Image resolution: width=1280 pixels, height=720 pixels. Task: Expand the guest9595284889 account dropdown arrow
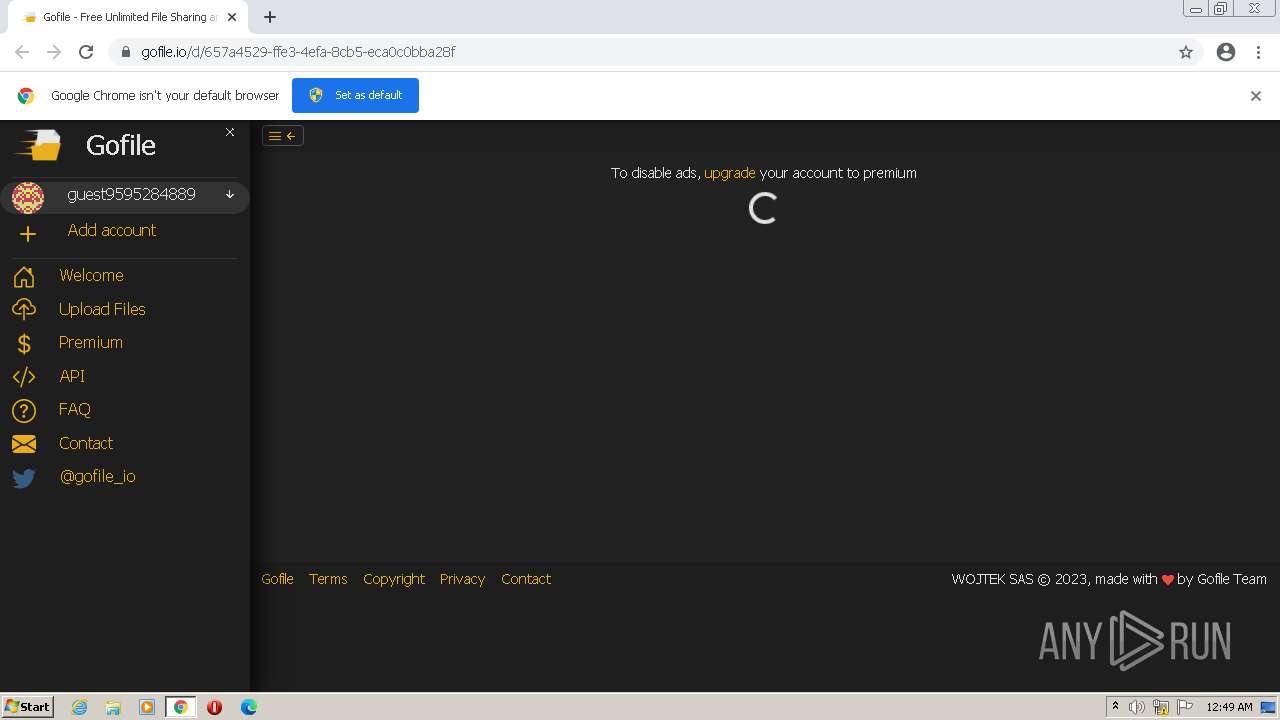point(229,195)
